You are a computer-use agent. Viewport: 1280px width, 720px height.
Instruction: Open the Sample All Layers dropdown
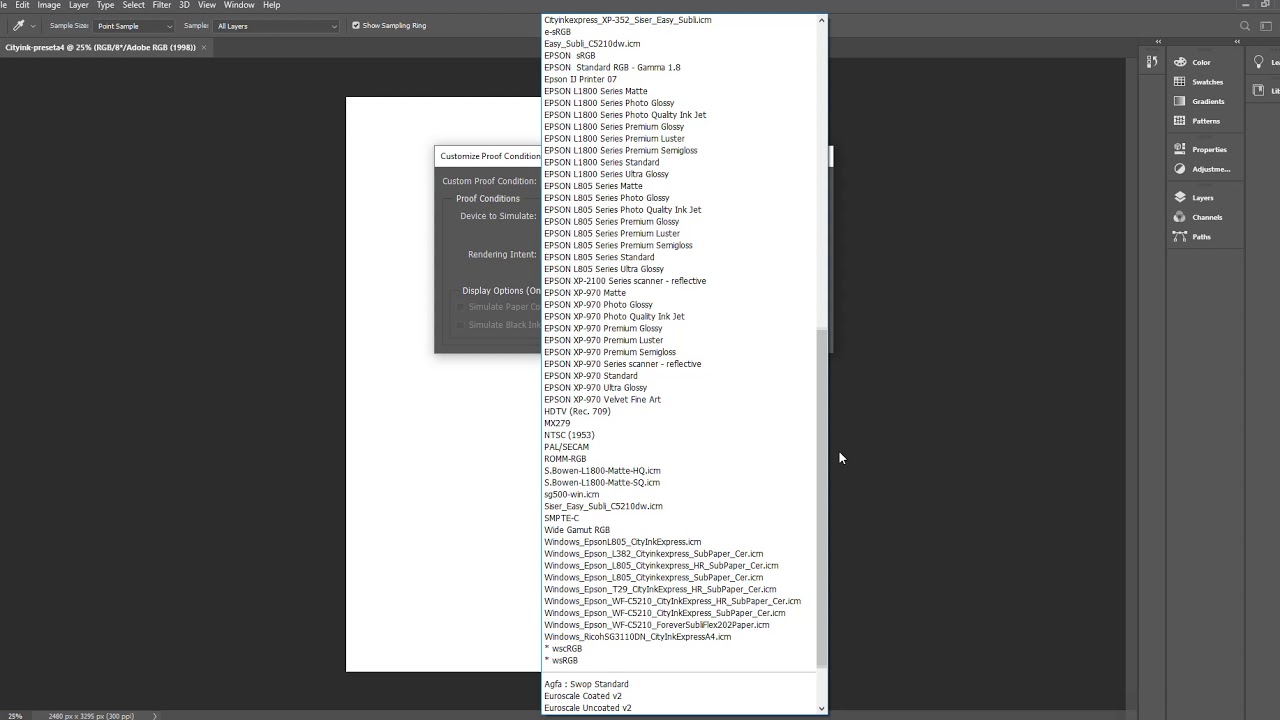pos(277,26)
